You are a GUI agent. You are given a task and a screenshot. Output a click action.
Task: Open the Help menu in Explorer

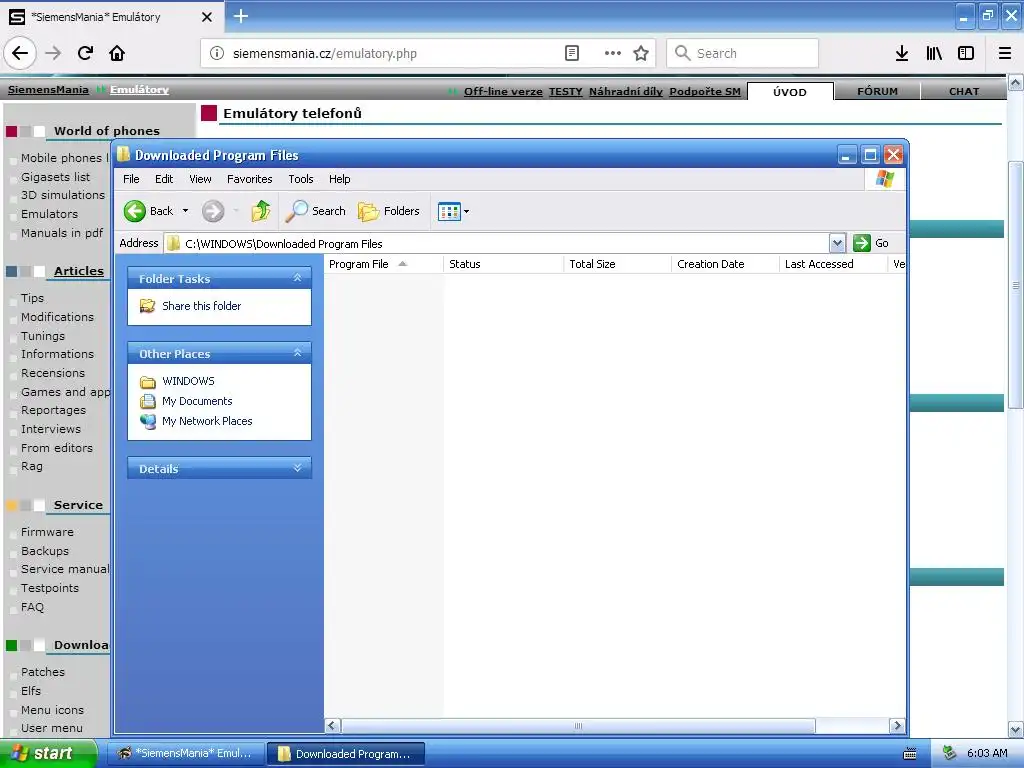coord(340,179)
